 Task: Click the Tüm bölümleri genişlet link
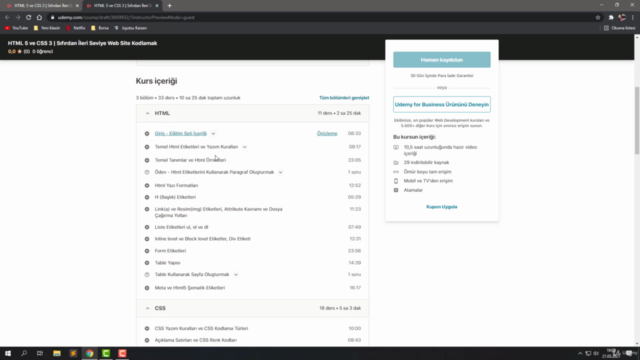pyautogui.click(x=344, y=98)
